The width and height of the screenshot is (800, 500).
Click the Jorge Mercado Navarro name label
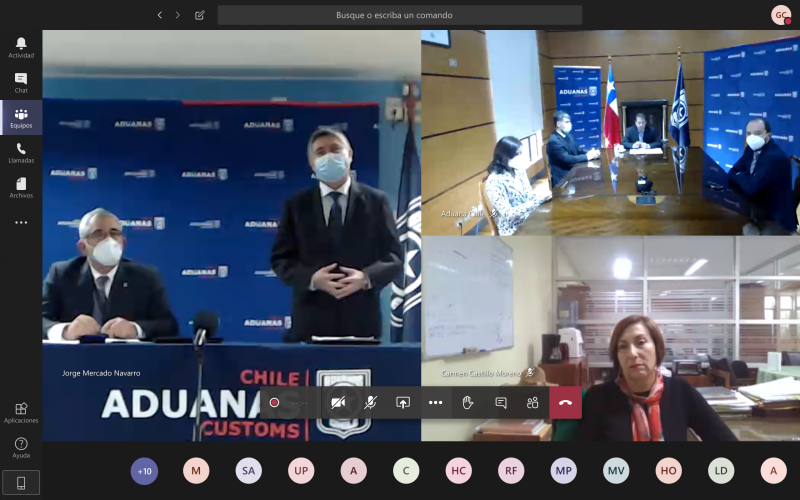101,373
